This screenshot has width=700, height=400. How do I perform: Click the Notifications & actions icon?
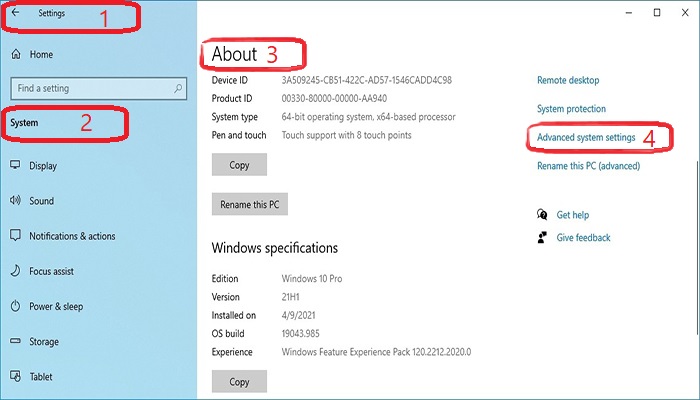15,235
